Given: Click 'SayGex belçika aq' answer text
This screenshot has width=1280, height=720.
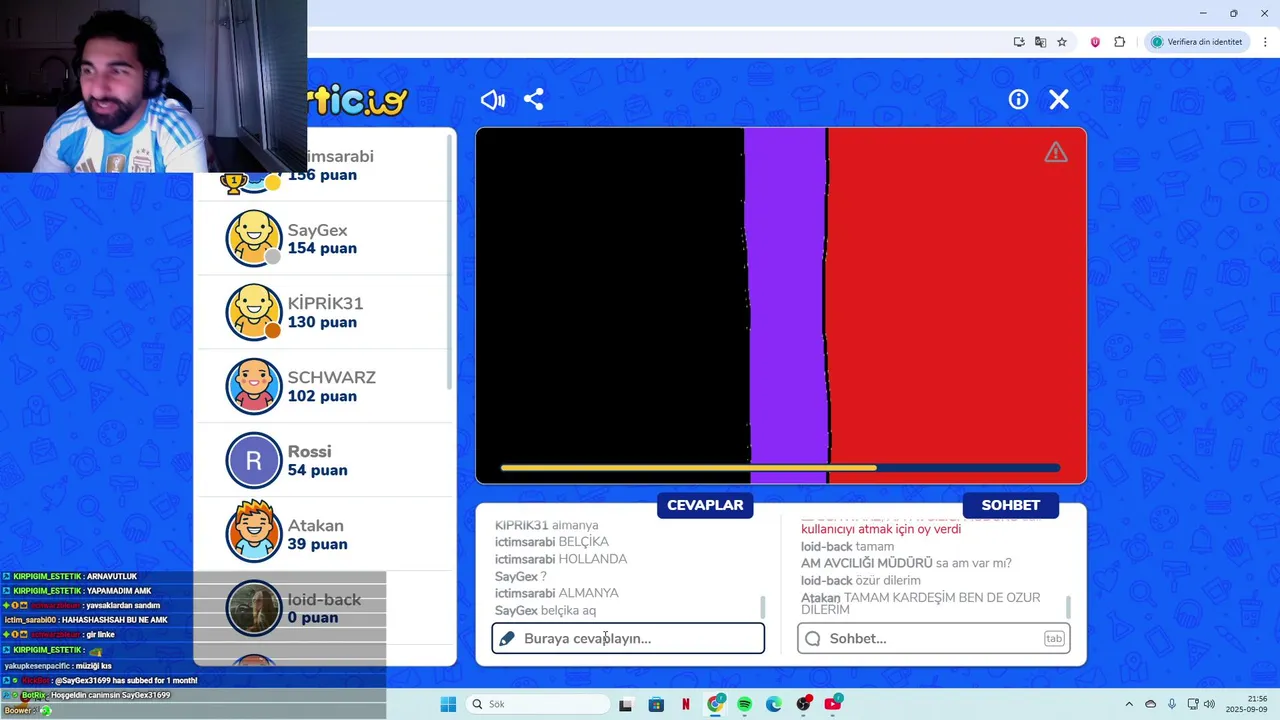Looking at the screenshot, I should (546, 610).
